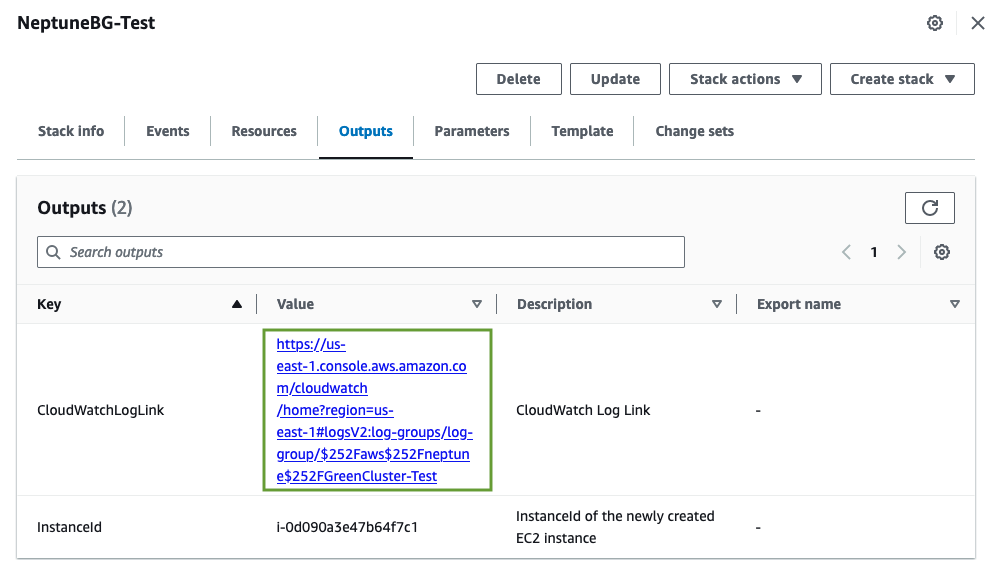
Task: Sort outputs by Export name column
Action: click(x=955, y=304)
